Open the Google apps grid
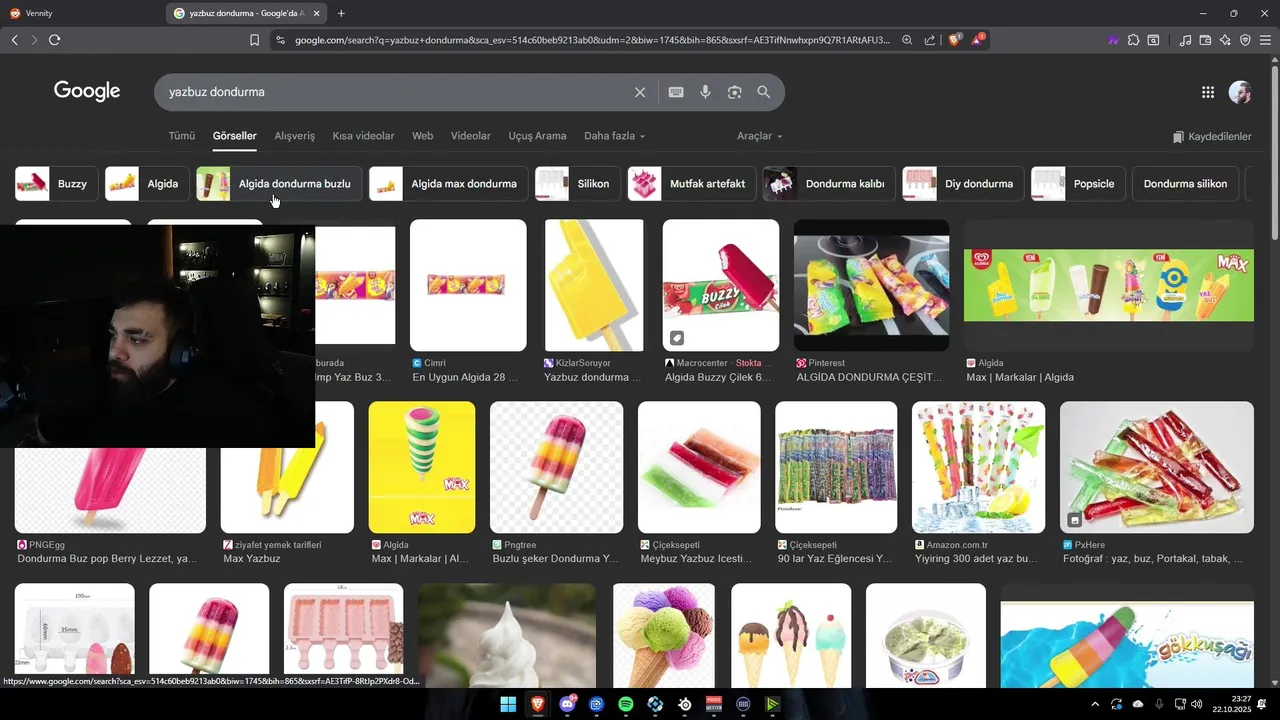The image size is (1280, 720). [x=1208, y=92]
